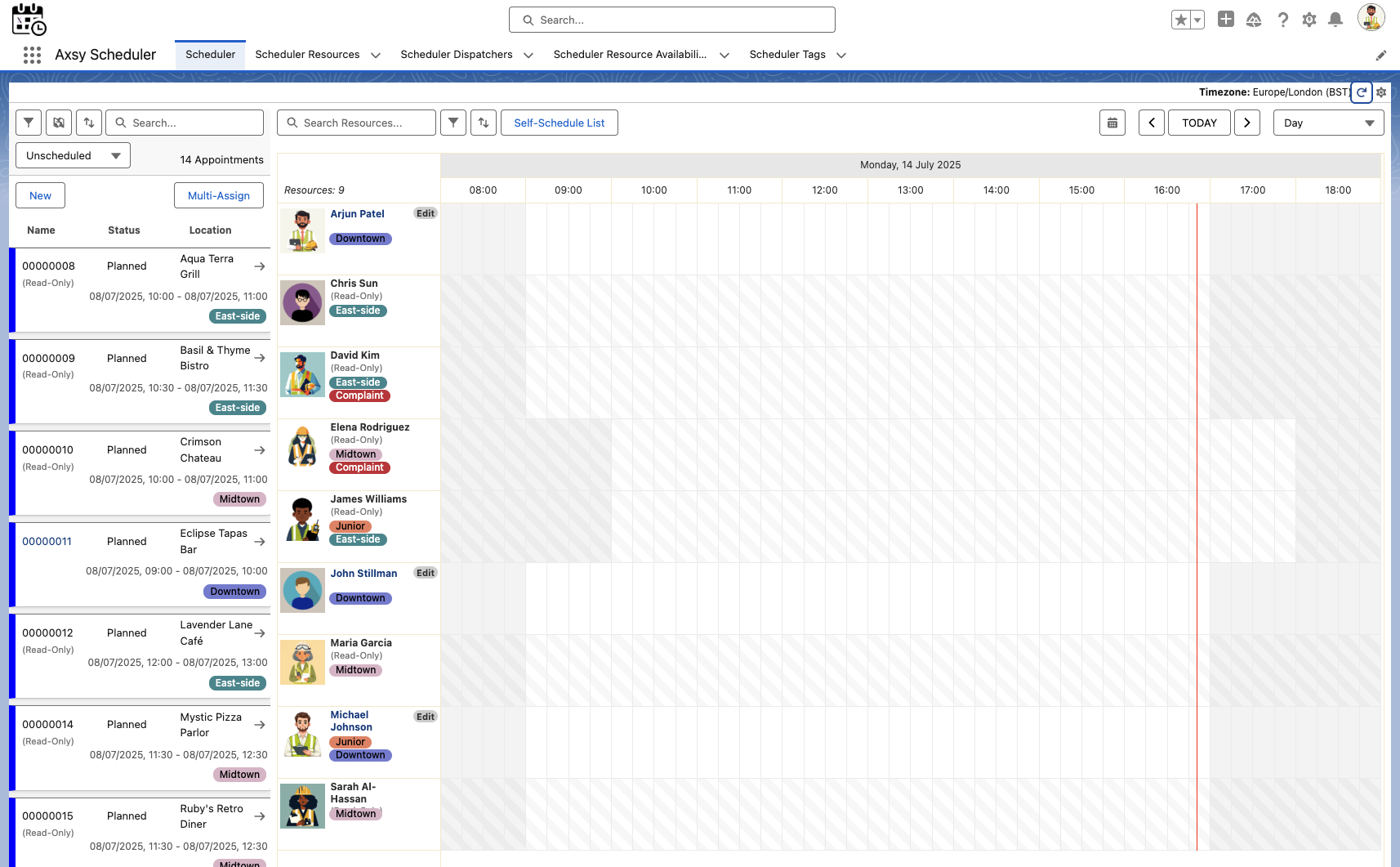Image resolution: width=1400 pixels, height=867 pixels.
Task: Click the Complaint tag on David Kim
Action: click(359, 396)
